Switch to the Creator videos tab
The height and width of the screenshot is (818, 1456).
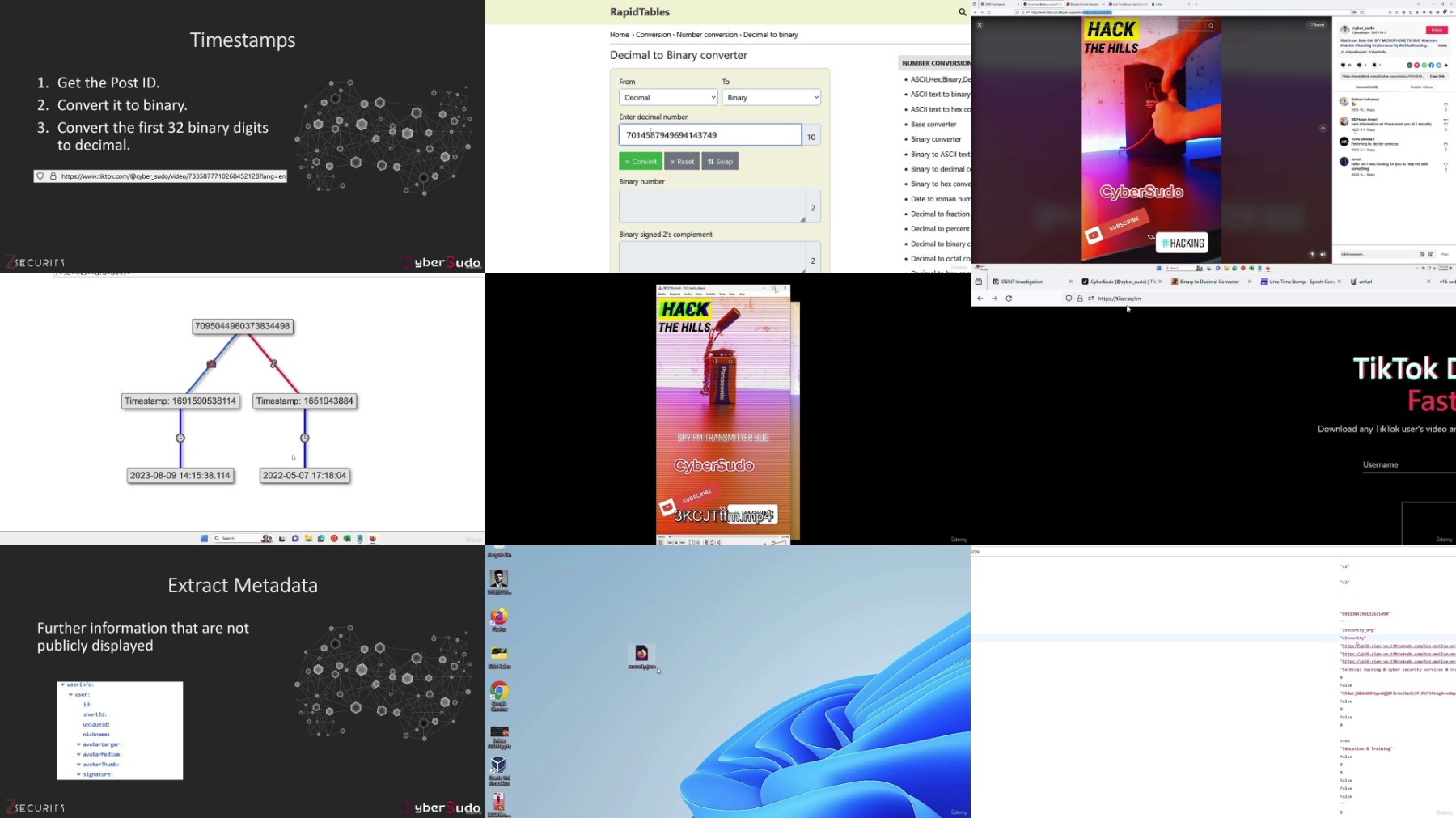tap(1421, 87)
